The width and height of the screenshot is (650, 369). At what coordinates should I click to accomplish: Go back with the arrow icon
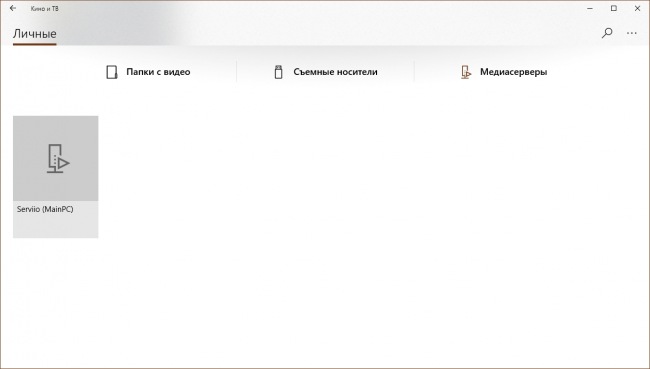click(13, 8)
